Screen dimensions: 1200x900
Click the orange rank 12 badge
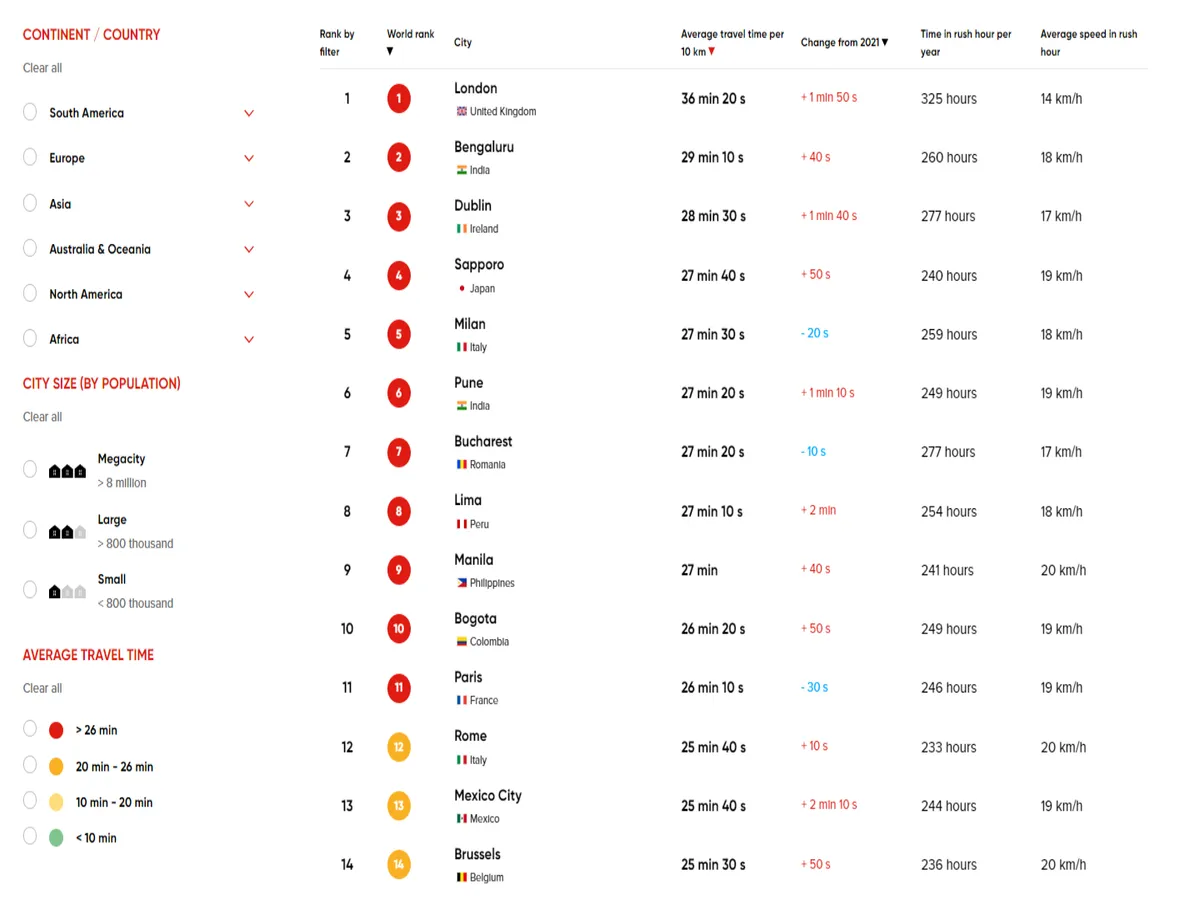coord(398,747)
